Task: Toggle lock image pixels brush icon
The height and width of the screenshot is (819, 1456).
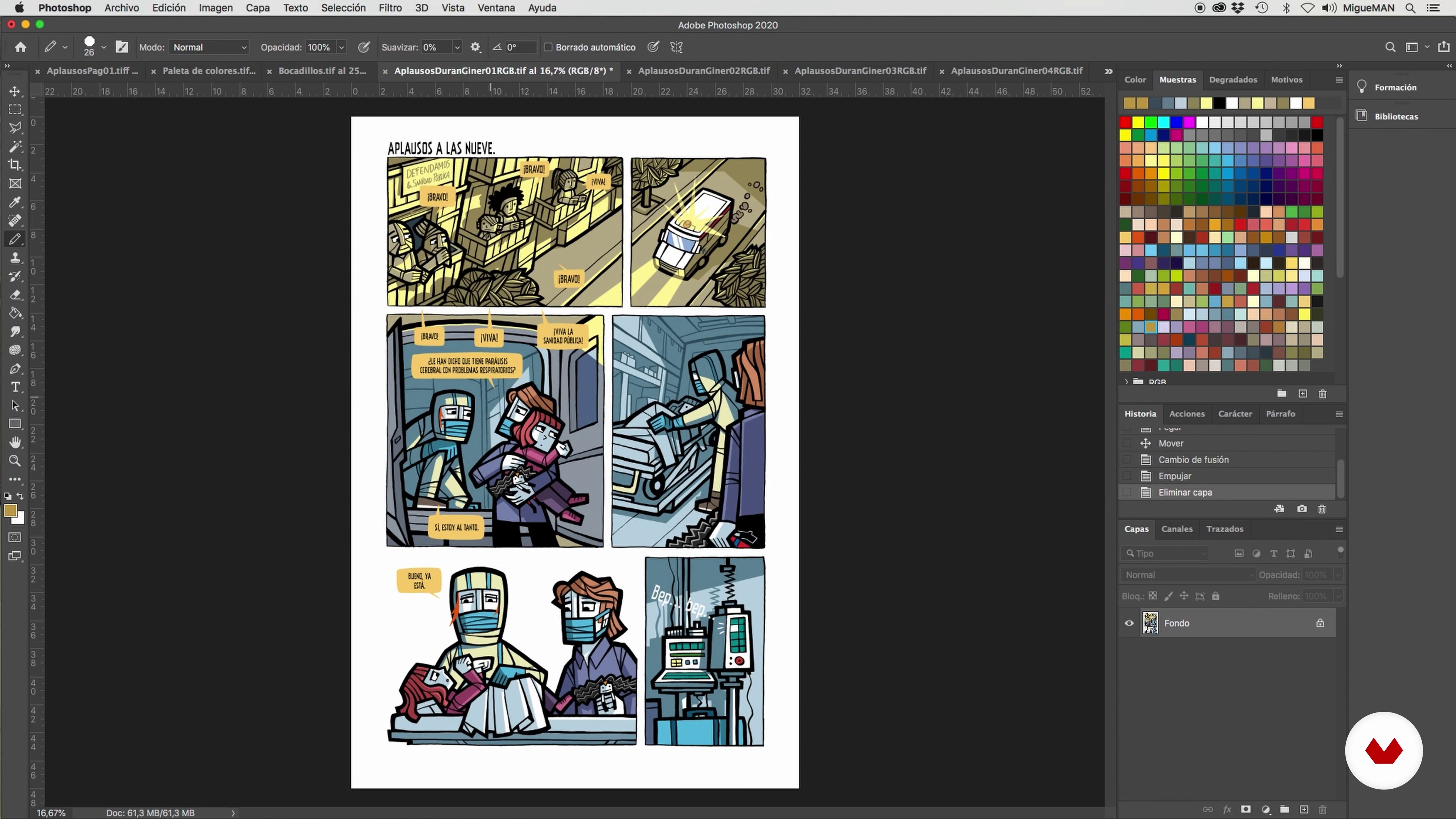Action: click(1168, 596)
